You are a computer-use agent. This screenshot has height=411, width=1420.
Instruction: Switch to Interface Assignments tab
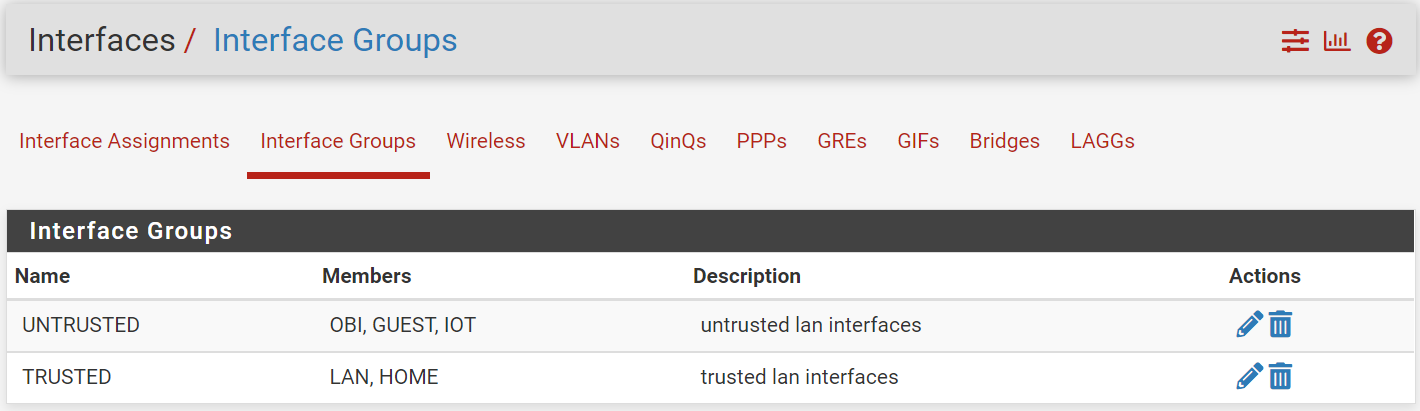tap(124, 141)
